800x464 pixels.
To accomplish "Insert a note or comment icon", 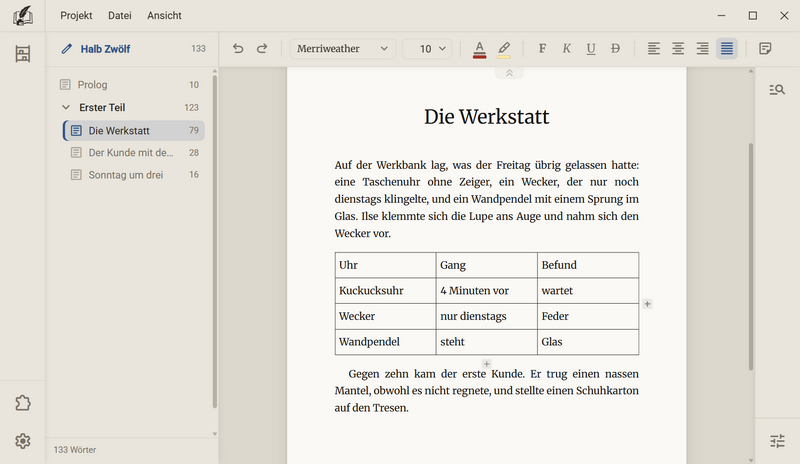I will [765, 48].
